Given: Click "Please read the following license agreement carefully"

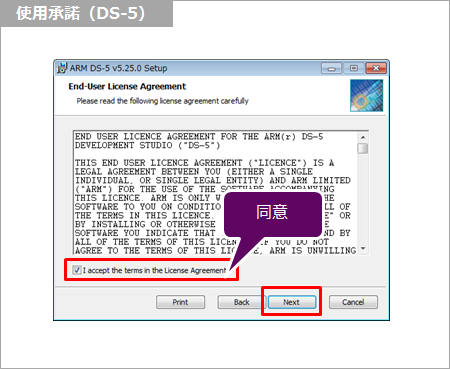Looking at the screenshot, I should point(163,101).
